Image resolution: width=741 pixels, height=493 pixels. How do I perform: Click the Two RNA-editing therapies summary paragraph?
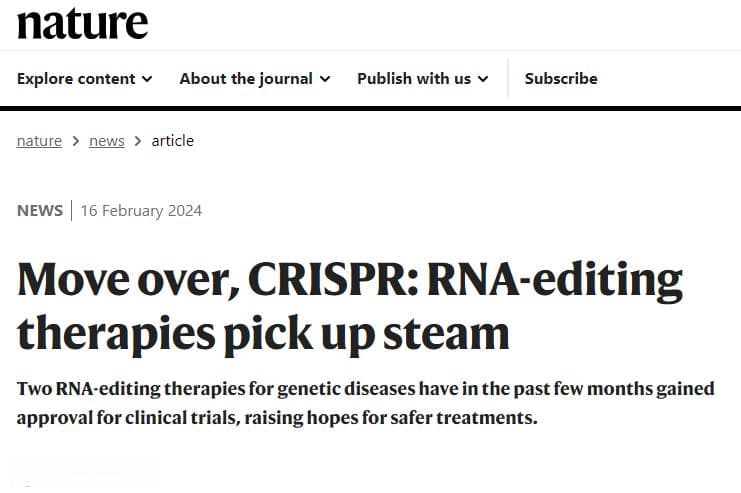click(365, 403)
